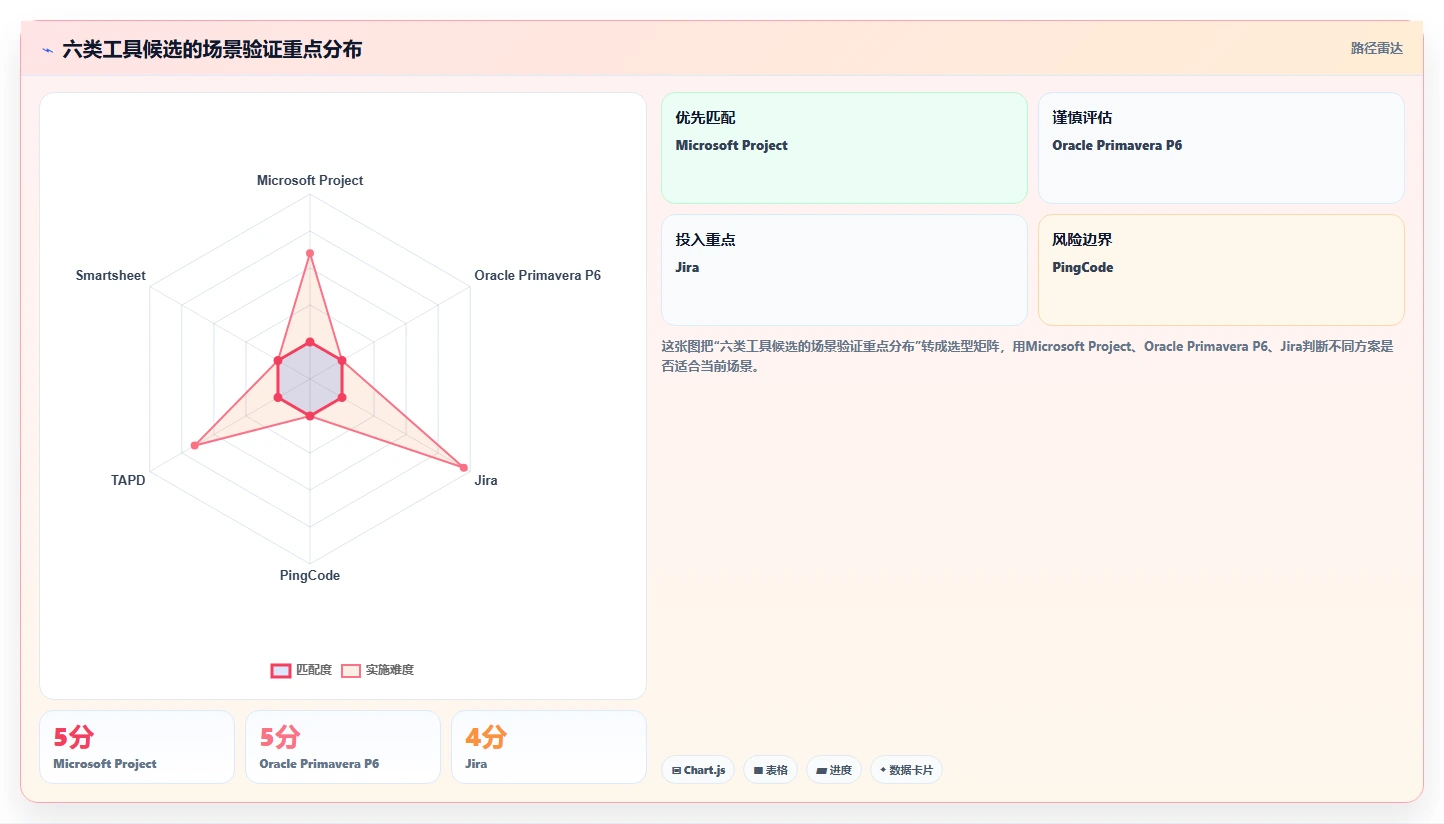Click the 进度 tag pill
1444x824 pixels.
coord(834,770)
